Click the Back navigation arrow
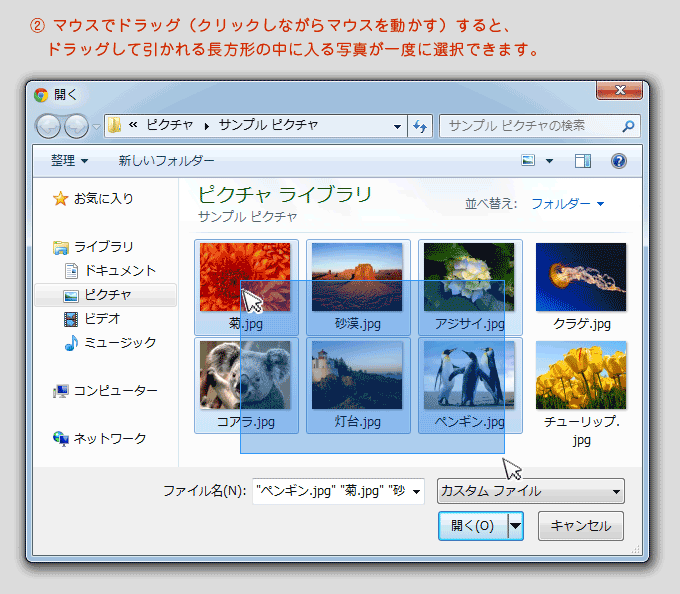This screenshot has width=680, height=594. (x=48, y=127)
